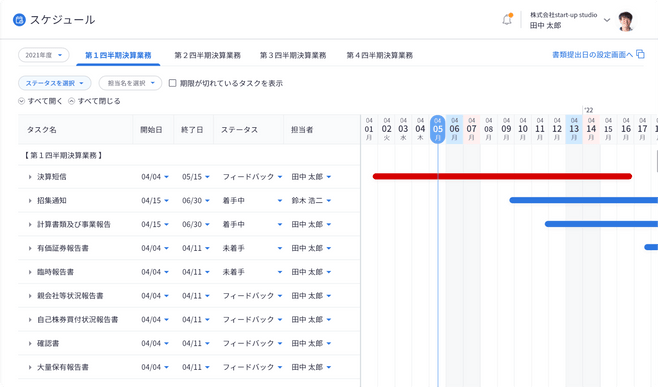Viewport: 658px width, 387px height.
Task: Open 書類提出日の設定画面へ link
Action: 592,55
